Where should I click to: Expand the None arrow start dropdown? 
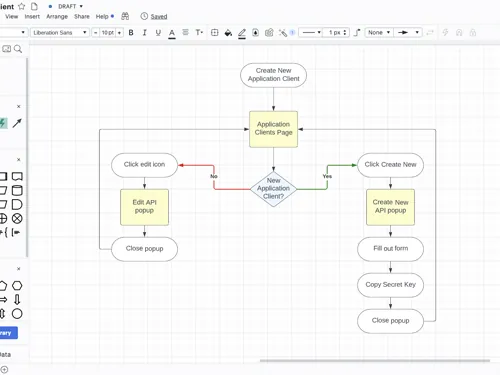coord(379,32)
